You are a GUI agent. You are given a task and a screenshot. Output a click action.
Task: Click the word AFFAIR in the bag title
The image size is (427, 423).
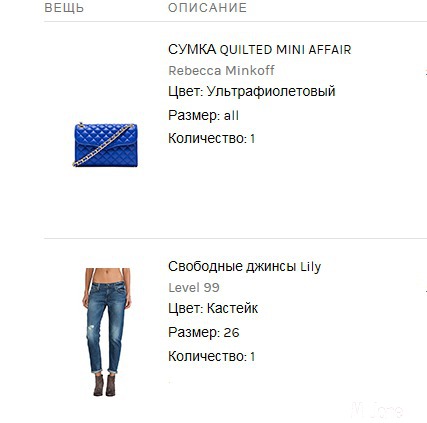330,50
